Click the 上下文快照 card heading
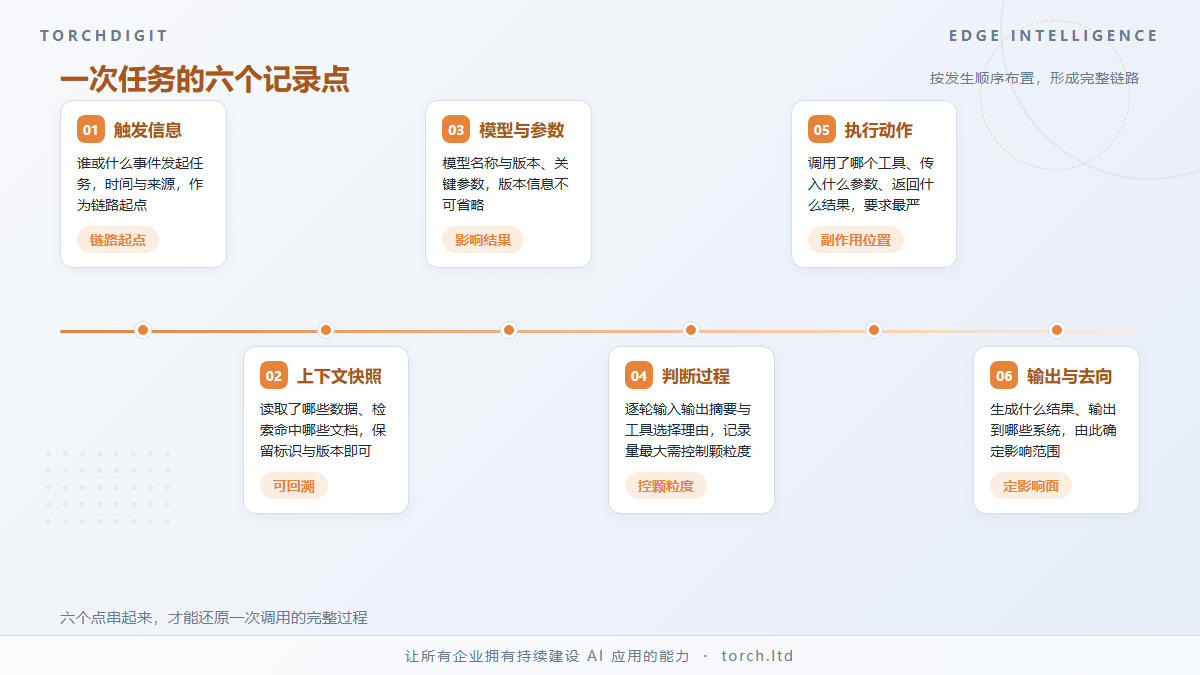The width and height of the screenshot is (1200, 675). [x=339, y=376]
